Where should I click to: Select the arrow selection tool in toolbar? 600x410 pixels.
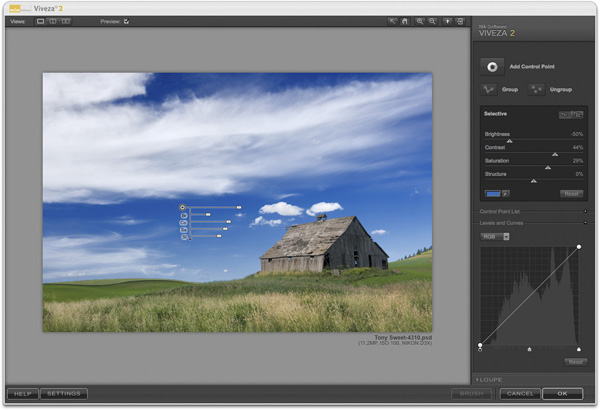[x=393, y=20]
